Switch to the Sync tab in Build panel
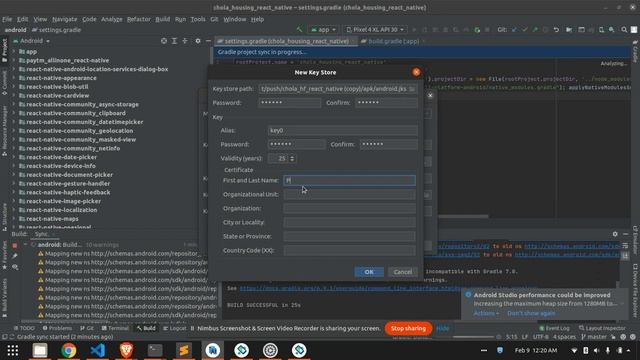The image size is (640, 360). coord(41,234)
